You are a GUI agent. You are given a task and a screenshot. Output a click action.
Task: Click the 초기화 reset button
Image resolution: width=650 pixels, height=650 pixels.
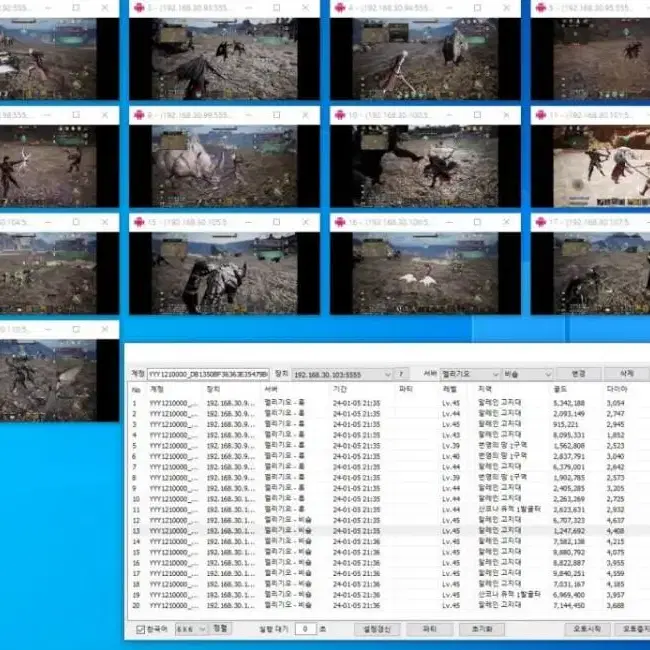coord(482,629)
